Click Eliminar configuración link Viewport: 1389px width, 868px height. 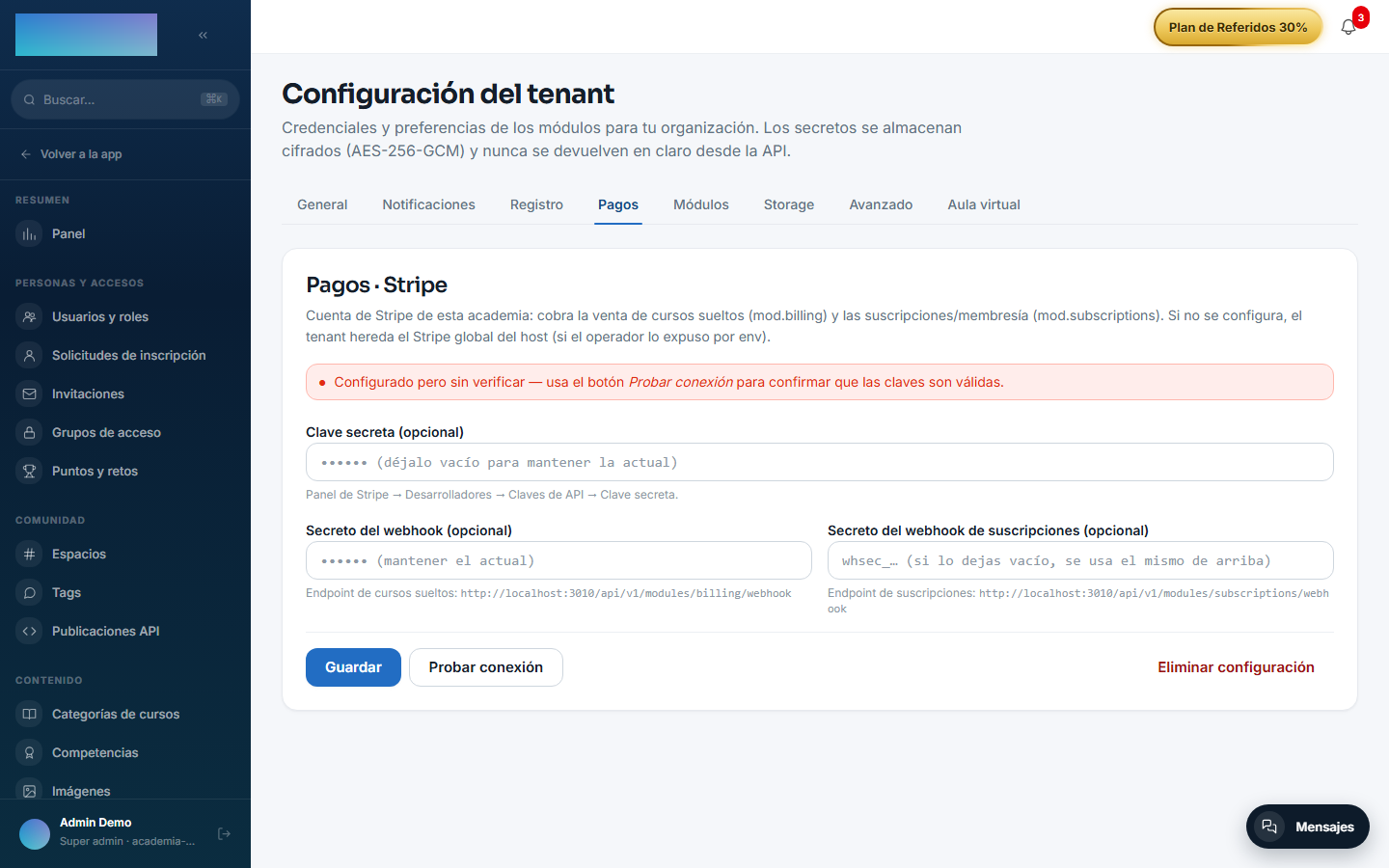1236,667
